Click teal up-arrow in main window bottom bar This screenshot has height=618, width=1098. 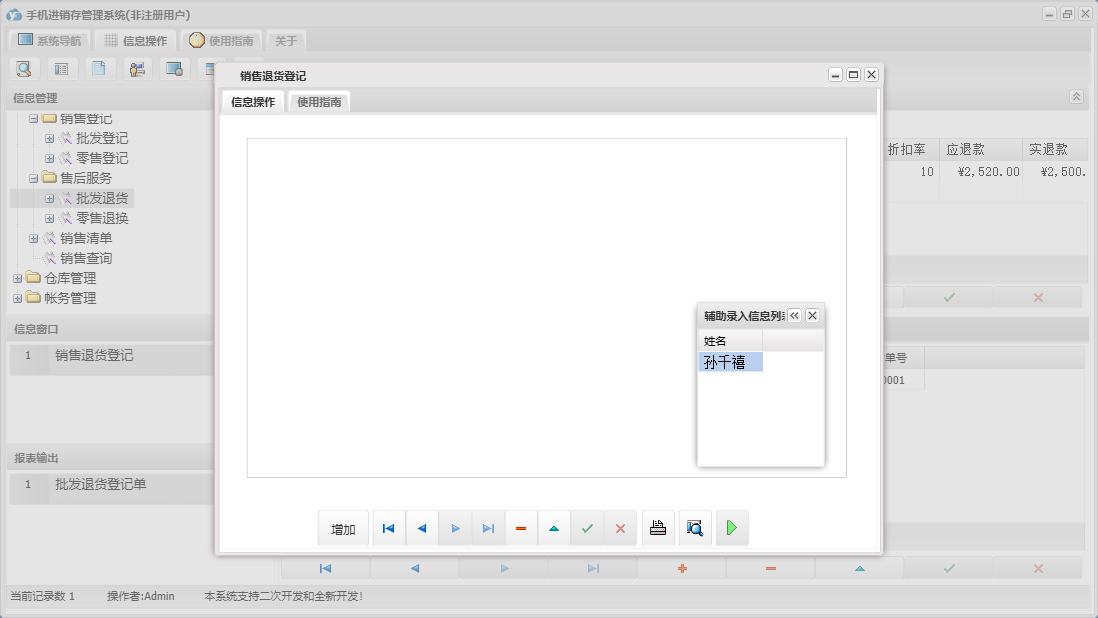click(x=860, y=568)
